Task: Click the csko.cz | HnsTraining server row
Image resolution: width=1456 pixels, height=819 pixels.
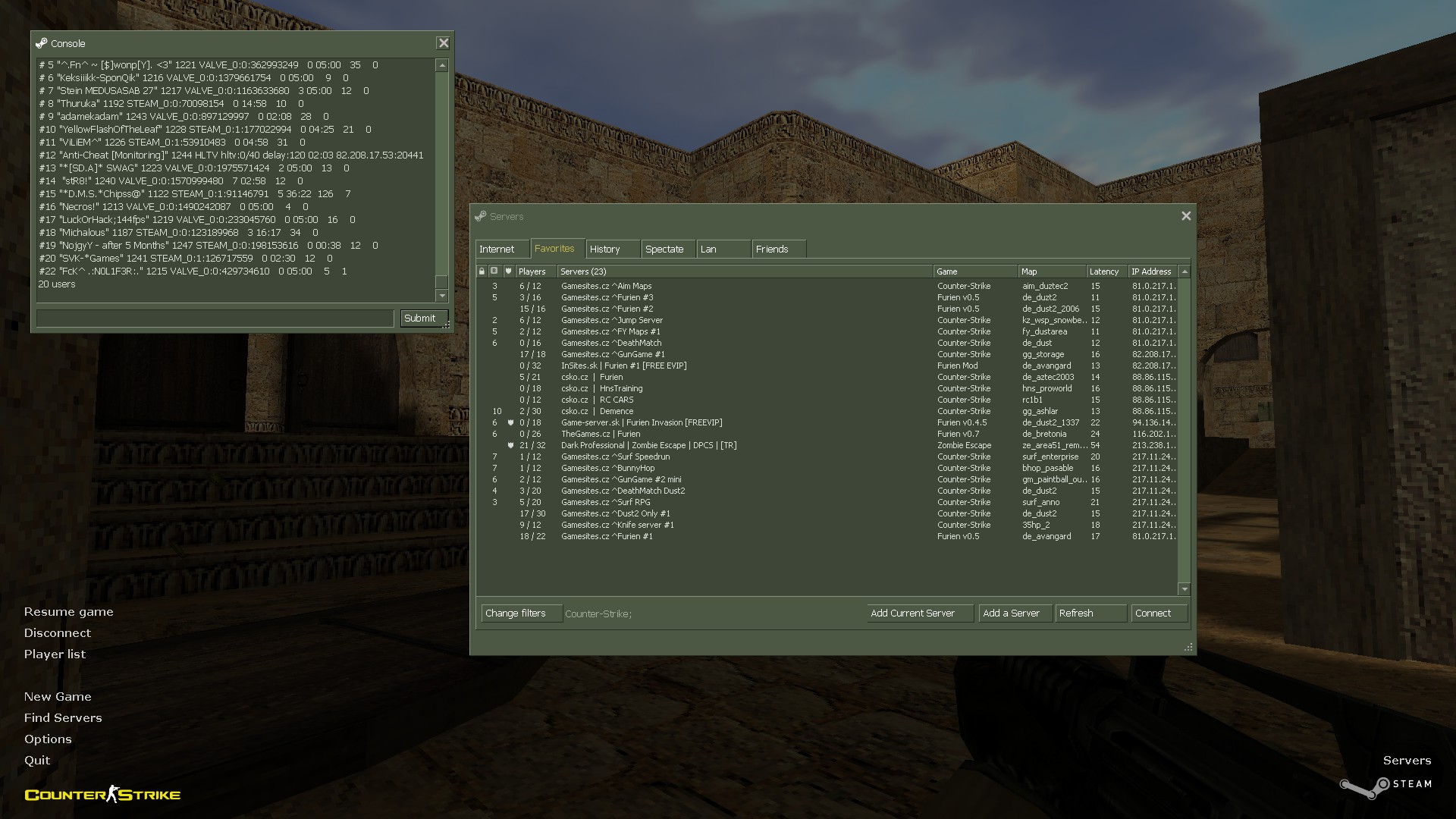Action: pyautogui.click(x=827, y=388)
